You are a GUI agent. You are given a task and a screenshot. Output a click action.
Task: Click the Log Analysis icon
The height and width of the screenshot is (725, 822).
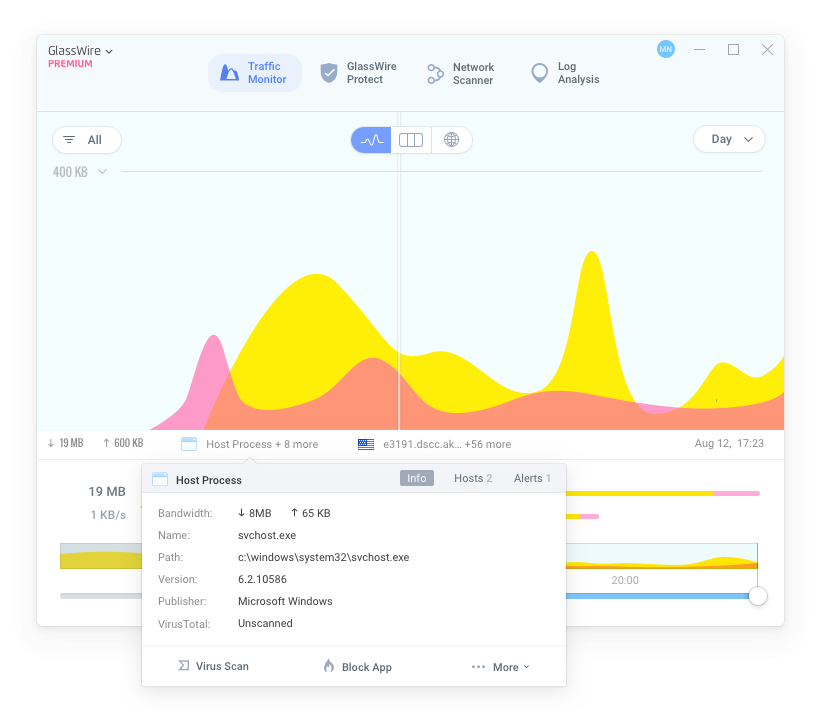point(540,73)
